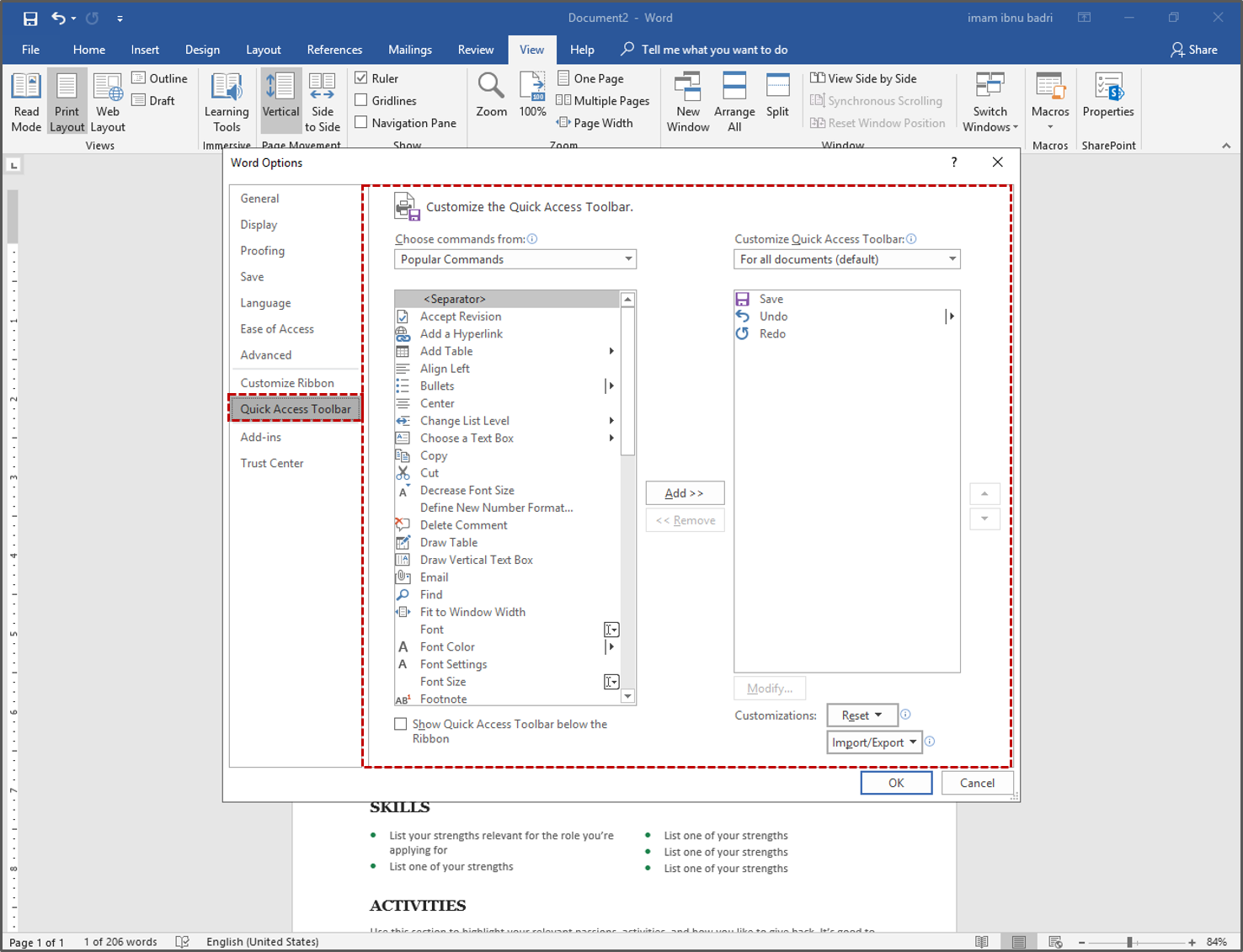This screenshot has height=952, width=1243.
Task: Click the Add >> button
Action: point(685,493)
